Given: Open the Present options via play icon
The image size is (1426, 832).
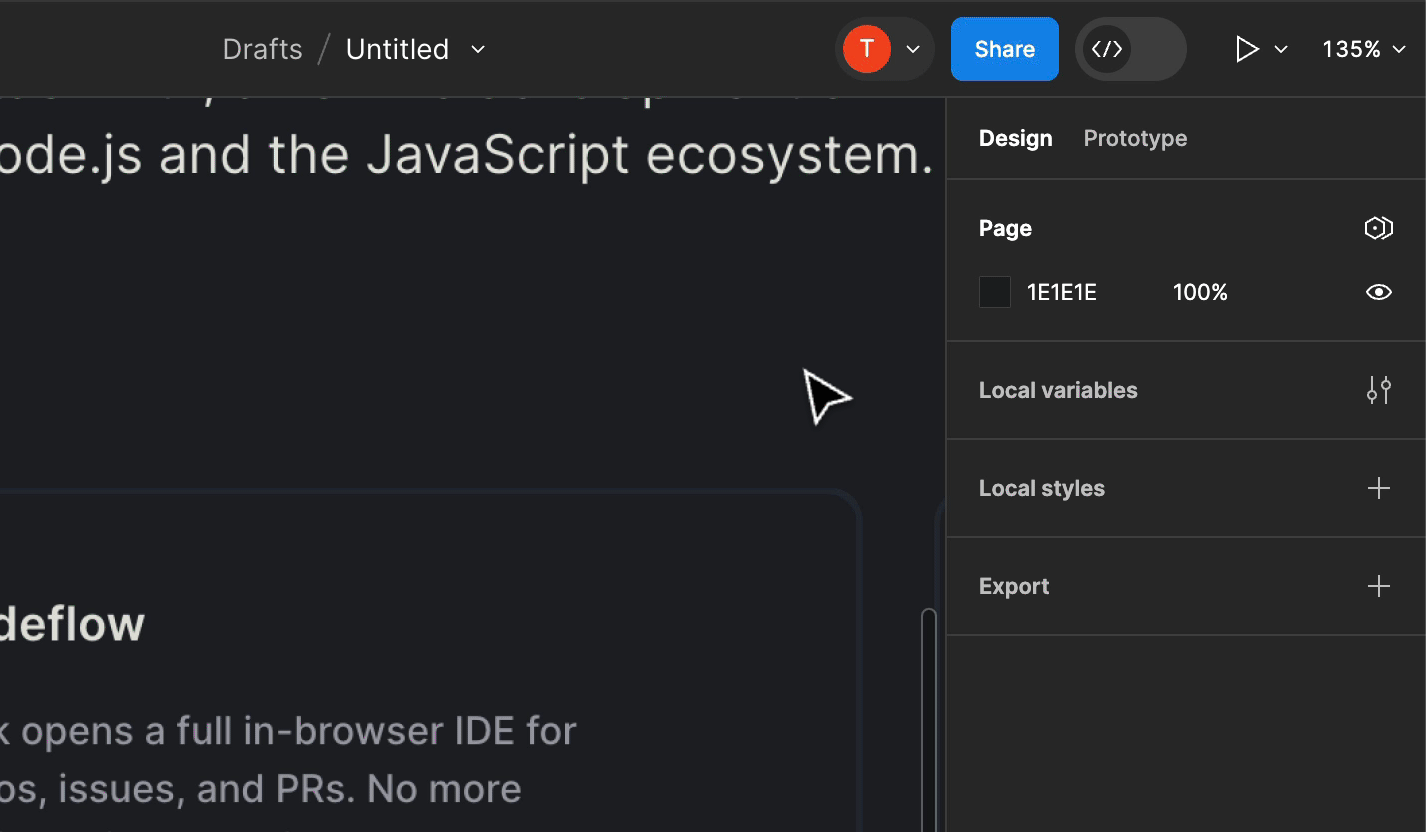Looking at the screenshot, I should tap(1245, 48).
